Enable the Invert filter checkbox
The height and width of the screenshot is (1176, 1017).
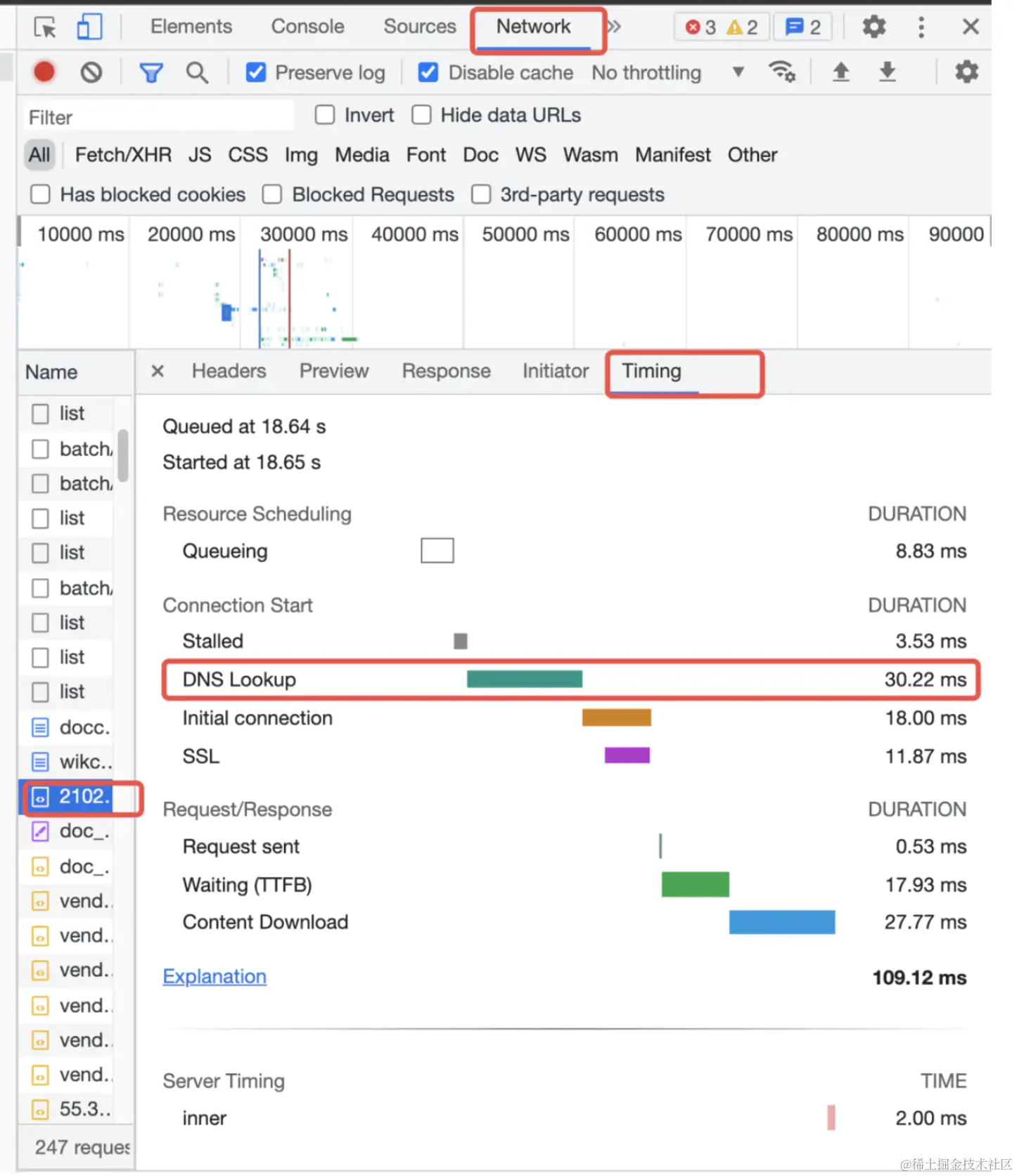point(324,115)
